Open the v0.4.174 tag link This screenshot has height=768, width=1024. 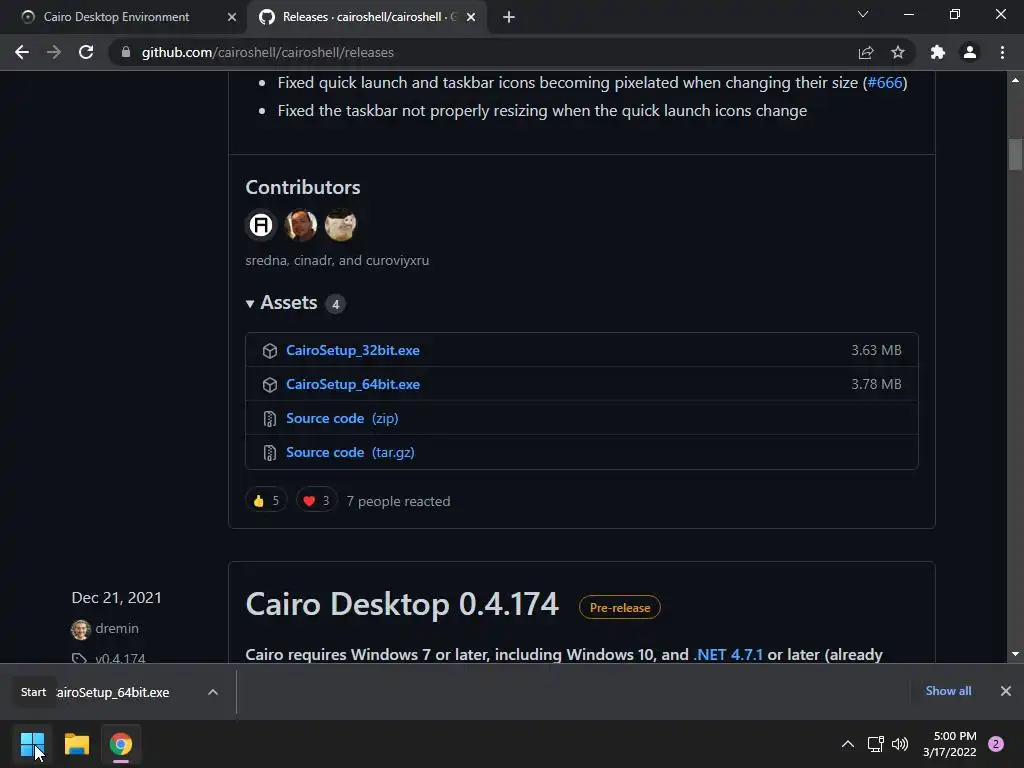[x=120, y=658]
